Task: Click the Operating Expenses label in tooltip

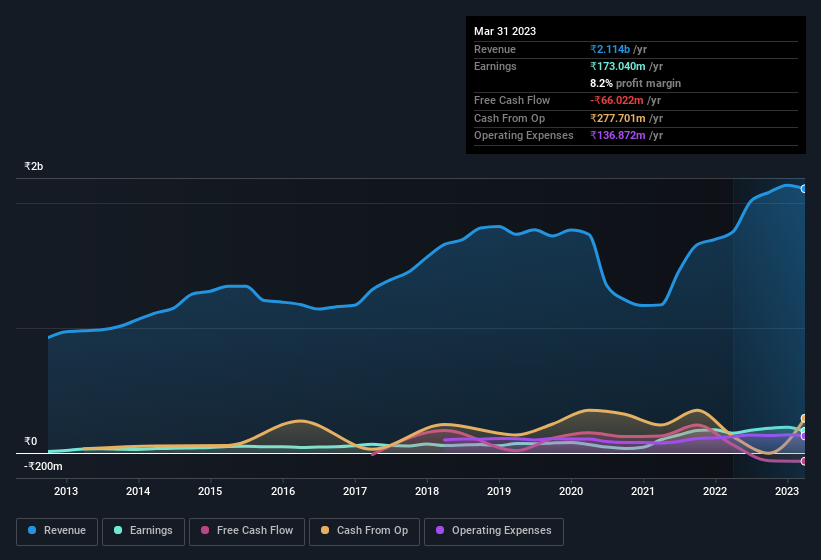Action: pos(524,136)
